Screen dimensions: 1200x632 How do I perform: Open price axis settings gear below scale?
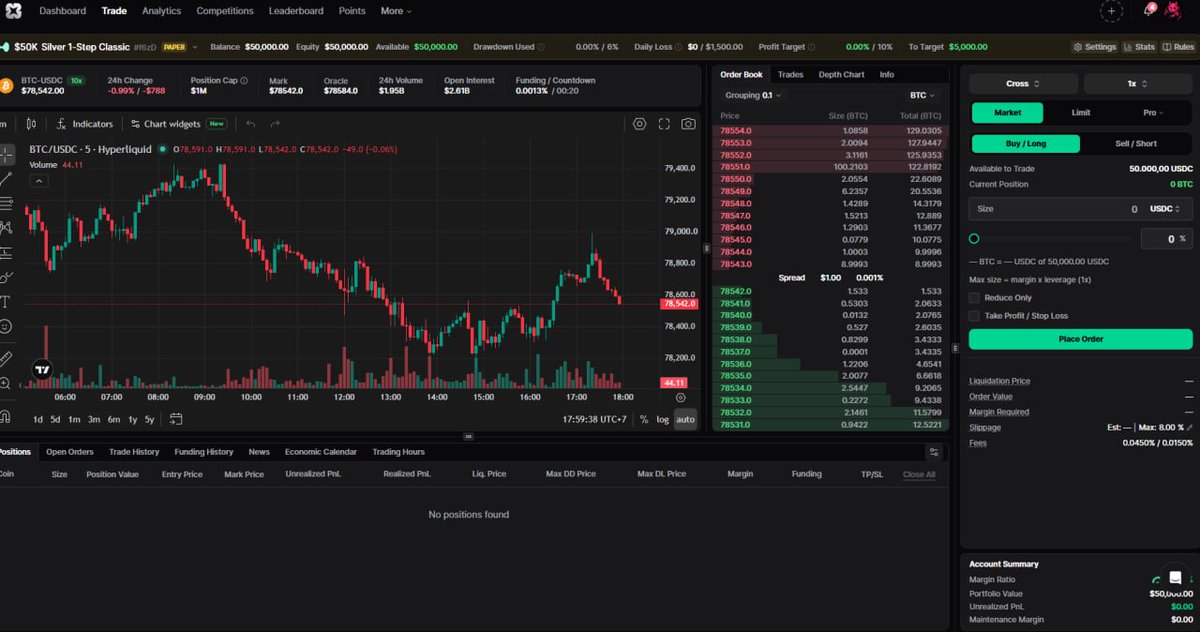tap(681, 397)
